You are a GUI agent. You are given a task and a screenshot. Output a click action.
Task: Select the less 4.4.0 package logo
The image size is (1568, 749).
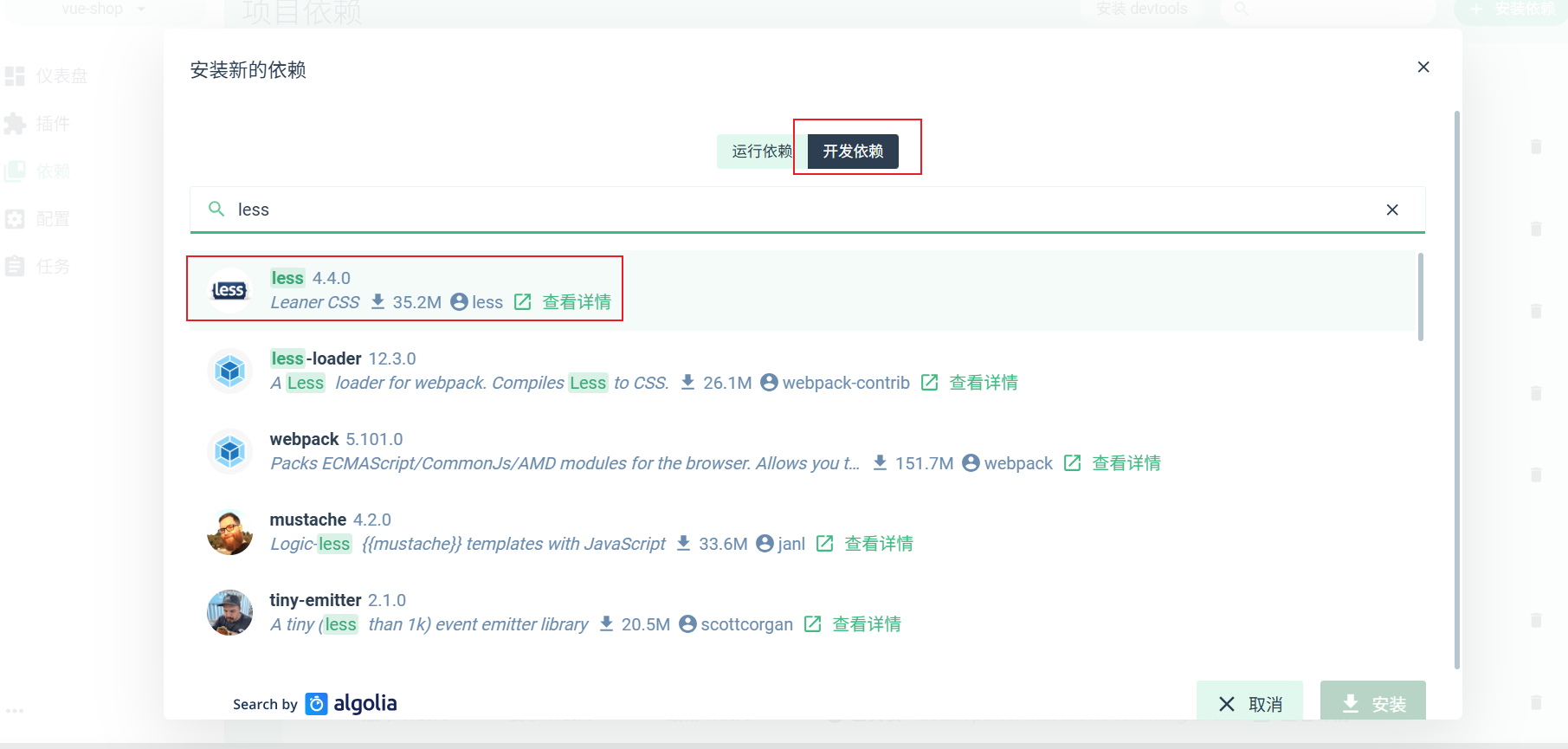(x=229, y=290)
